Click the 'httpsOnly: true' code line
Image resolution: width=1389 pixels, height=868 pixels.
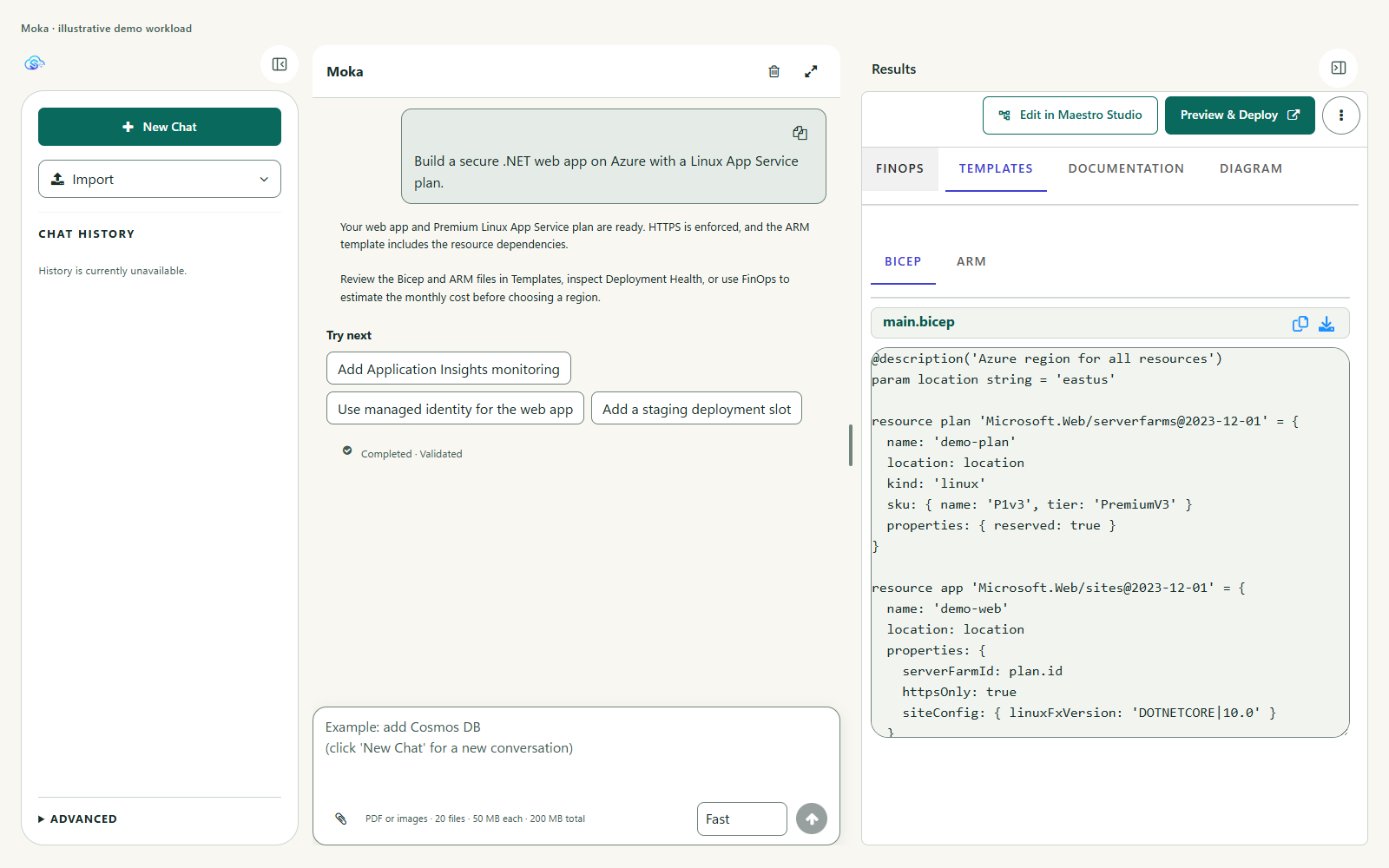click(959, 692)
